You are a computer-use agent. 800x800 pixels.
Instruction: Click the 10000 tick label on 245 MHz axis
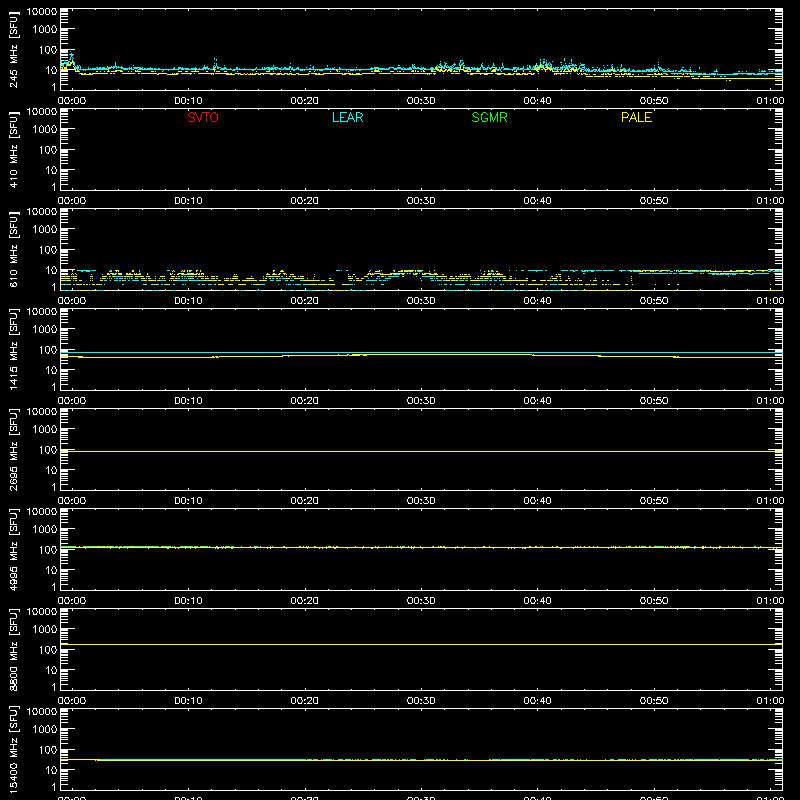point(42,12)
